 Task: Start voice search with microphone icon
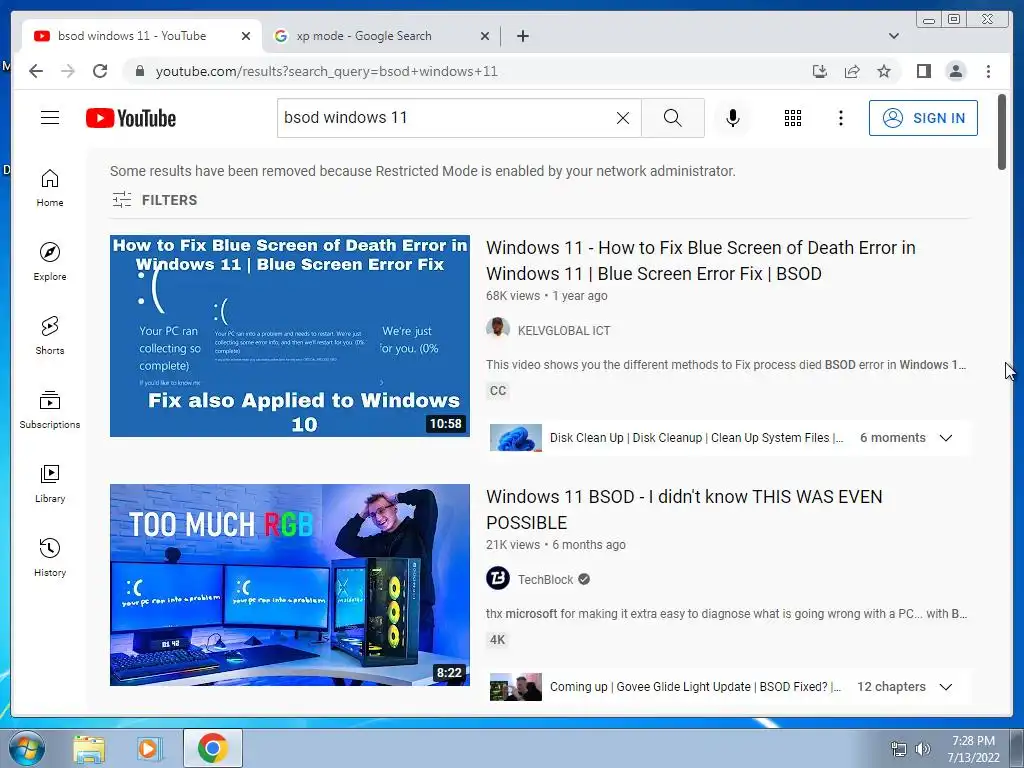tap(733, 118)
